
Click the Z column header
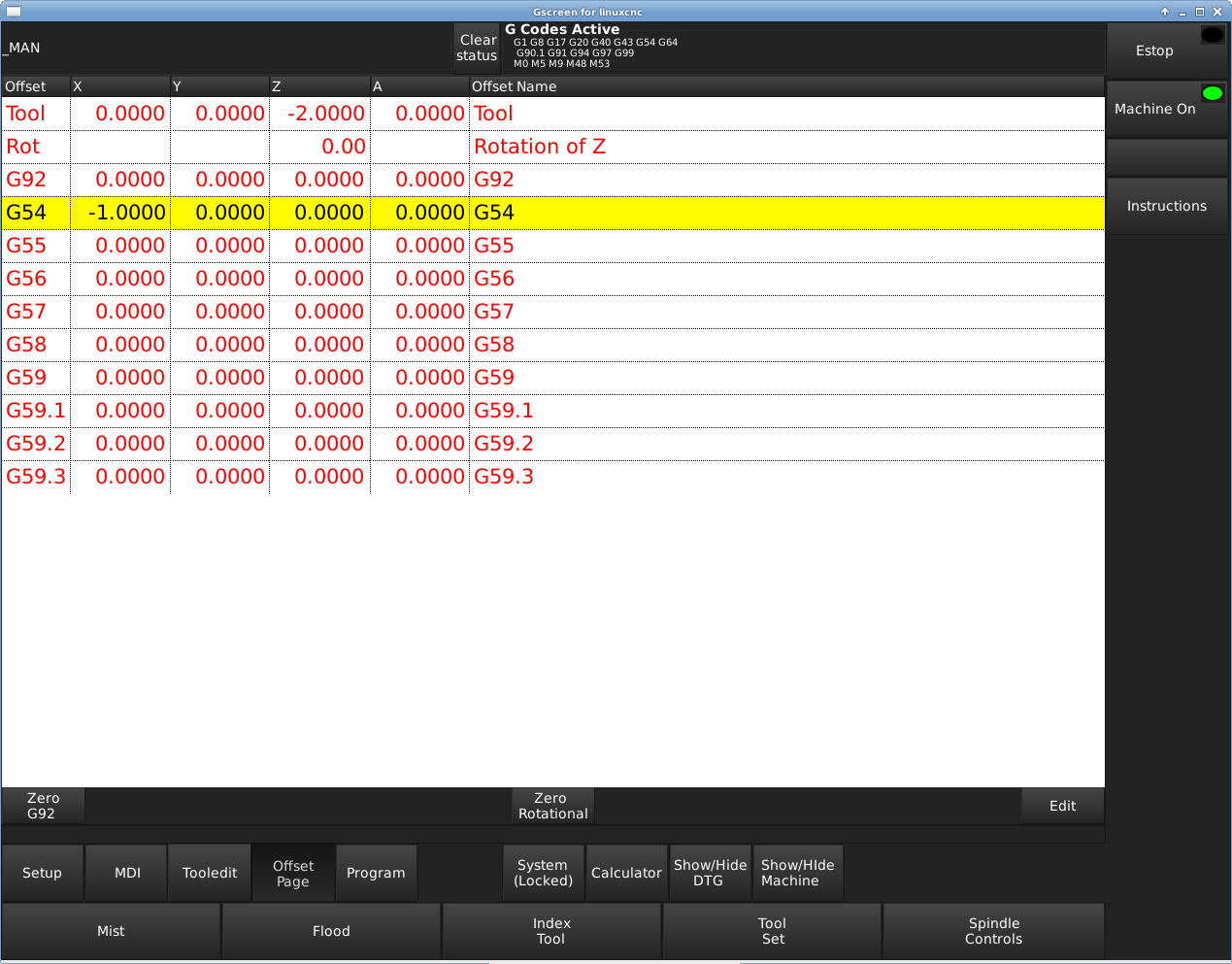point(320,86)
